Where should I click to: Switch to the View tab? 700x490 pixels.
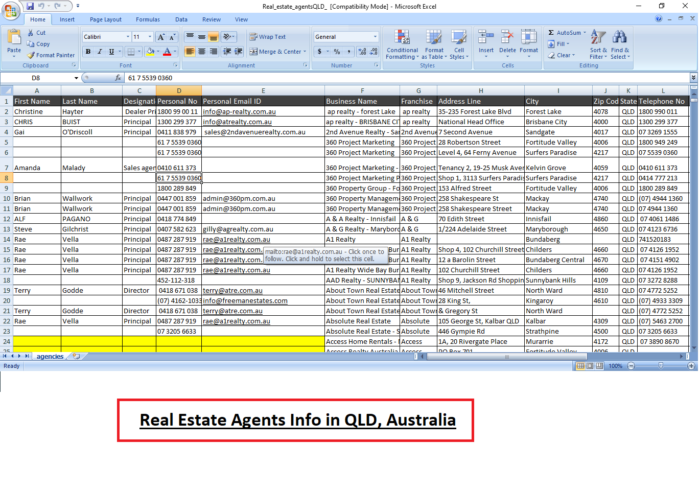point(241,19)
